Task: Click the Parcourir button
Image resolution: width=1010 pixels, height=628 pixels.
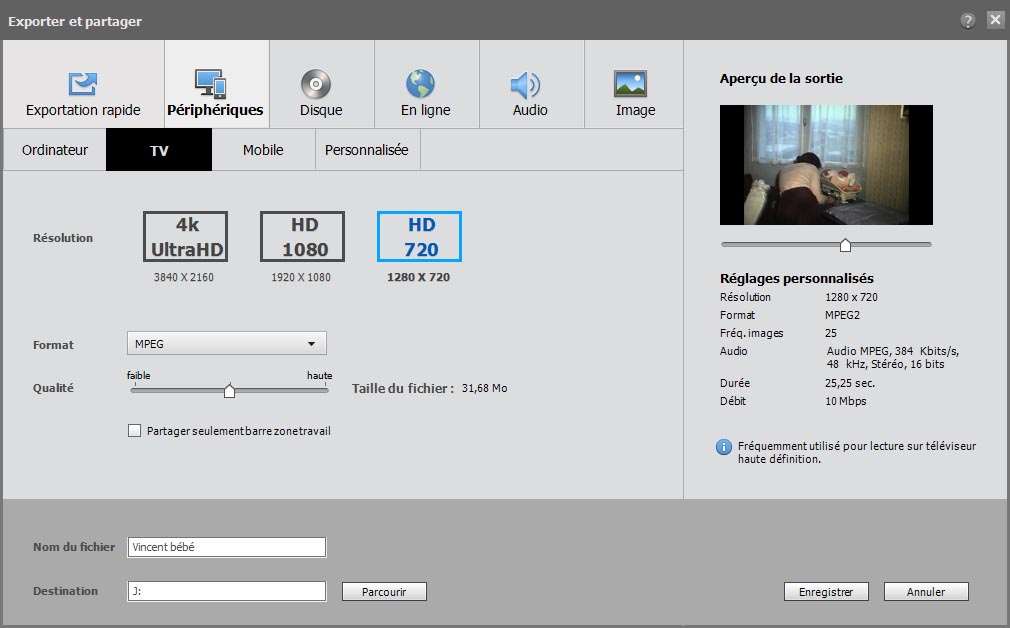Action: coord(384,592)
